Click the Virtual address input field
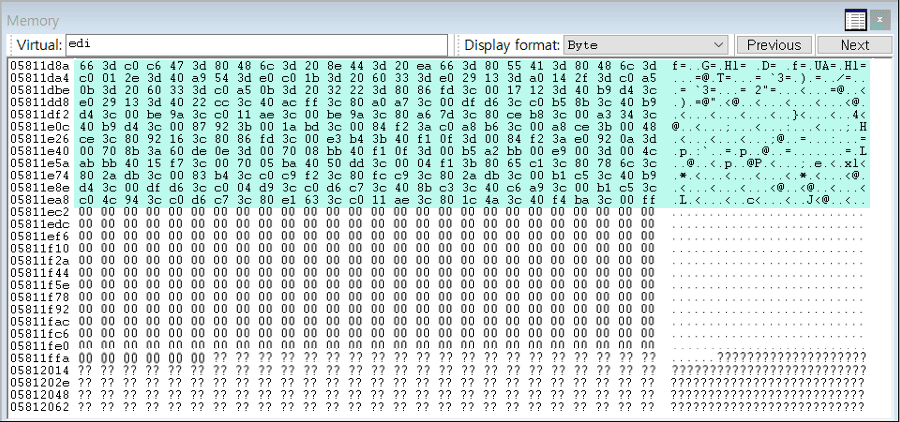The image size is (900, 422). pyautogui.click(x=257, y=45)
